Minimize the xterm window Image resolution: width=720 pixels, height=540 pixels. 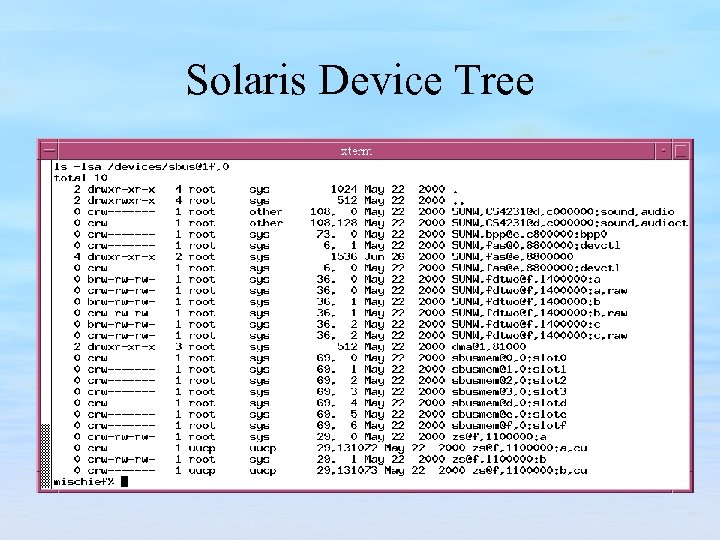click(x=663, y=151)
